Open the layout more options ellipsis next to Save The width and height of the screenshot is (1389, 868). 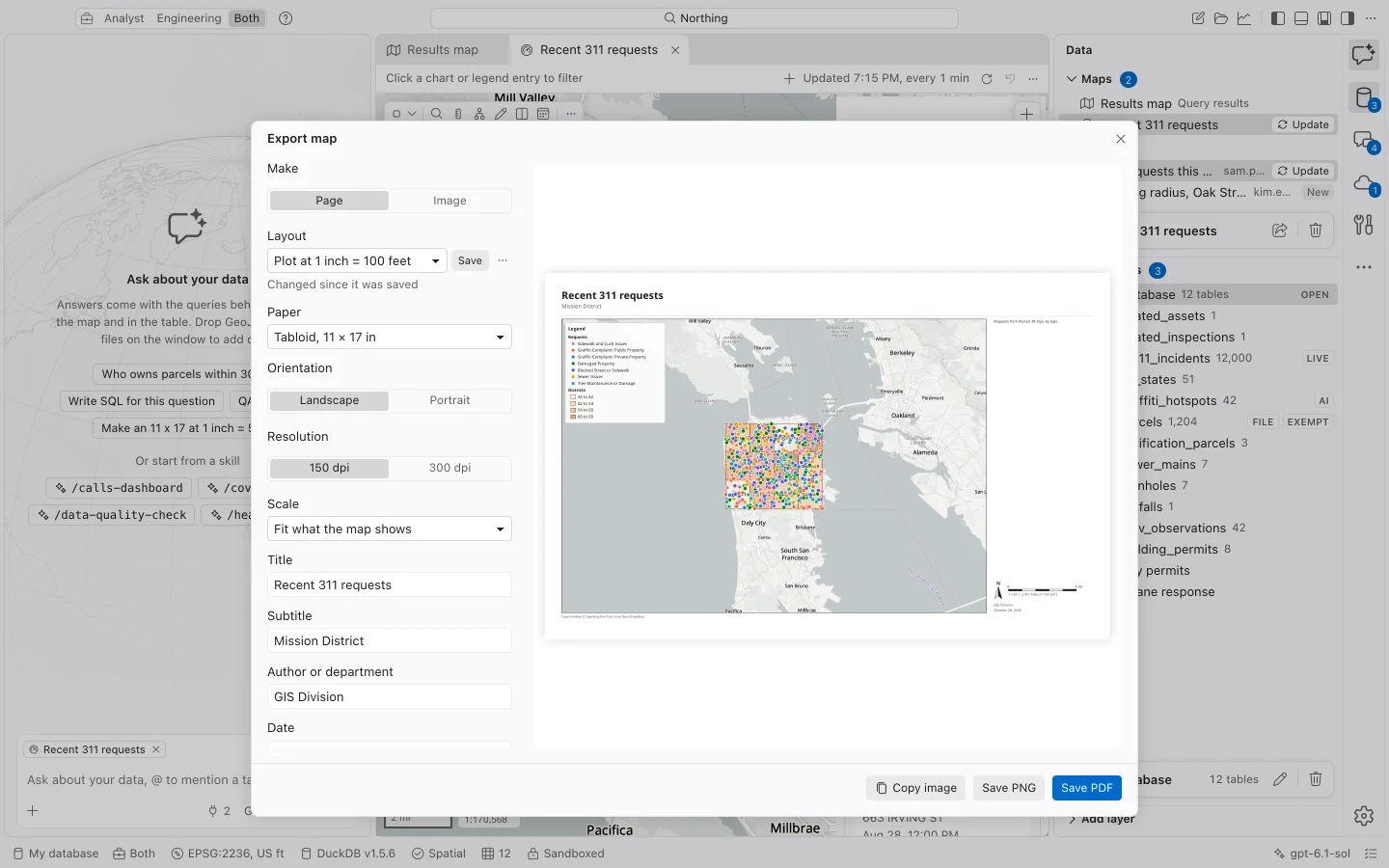[x=503, y=261]
